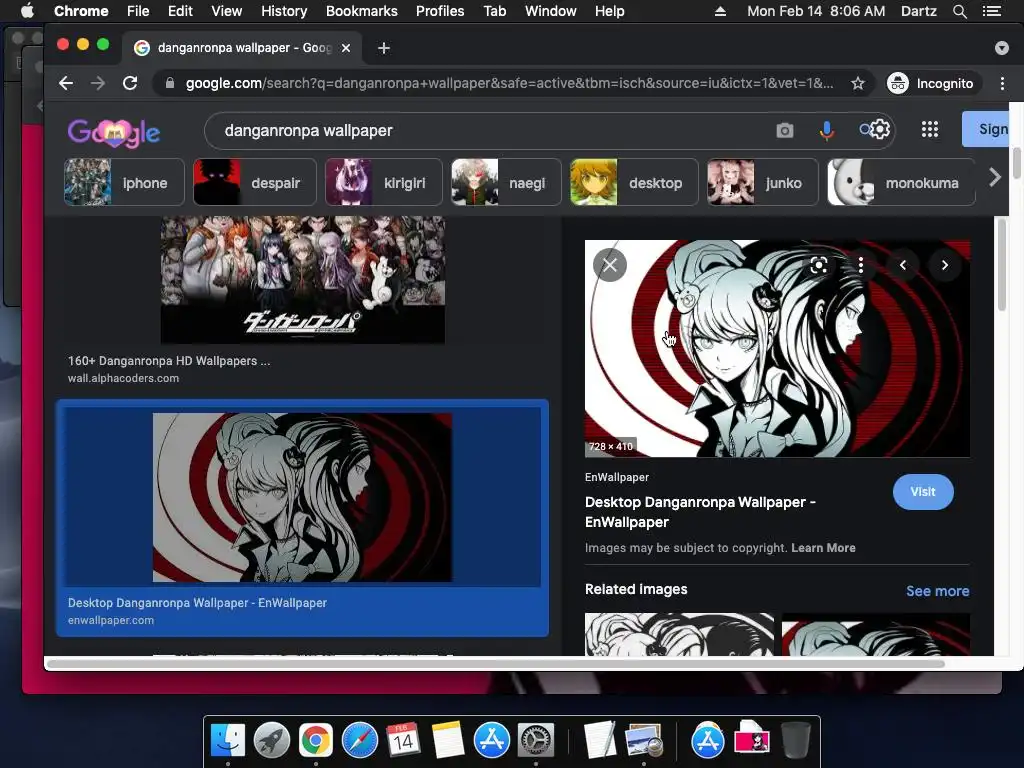Click the wall.alphacoders.com source text
The image size is (1024, 768).
123,378
